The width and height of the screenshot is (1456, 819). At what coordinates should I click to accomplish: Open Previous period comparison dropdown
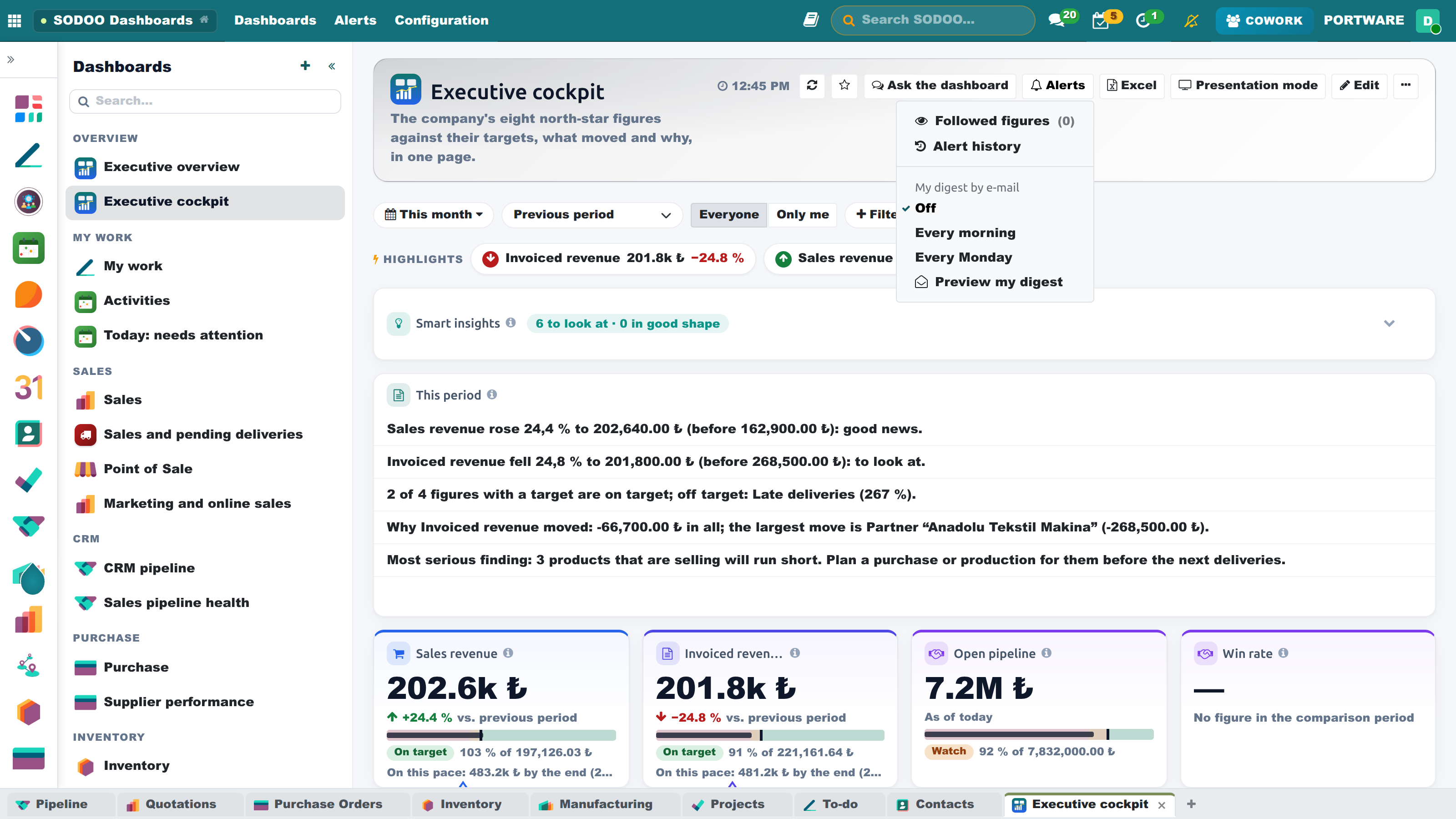pyautogui.click(x=592, y=215)
